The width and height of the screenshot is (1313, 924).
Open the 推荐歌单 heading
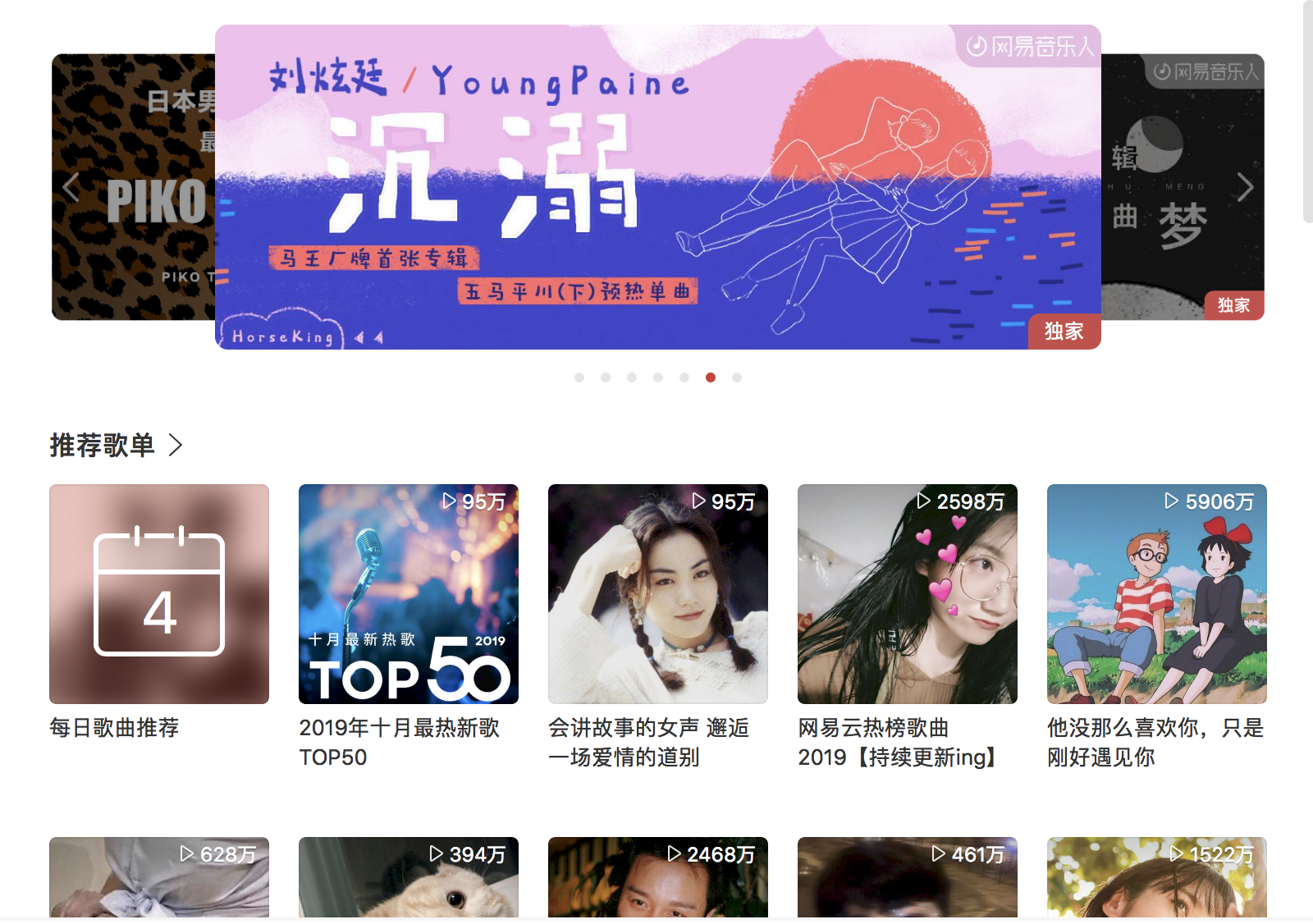click(102, 445)
